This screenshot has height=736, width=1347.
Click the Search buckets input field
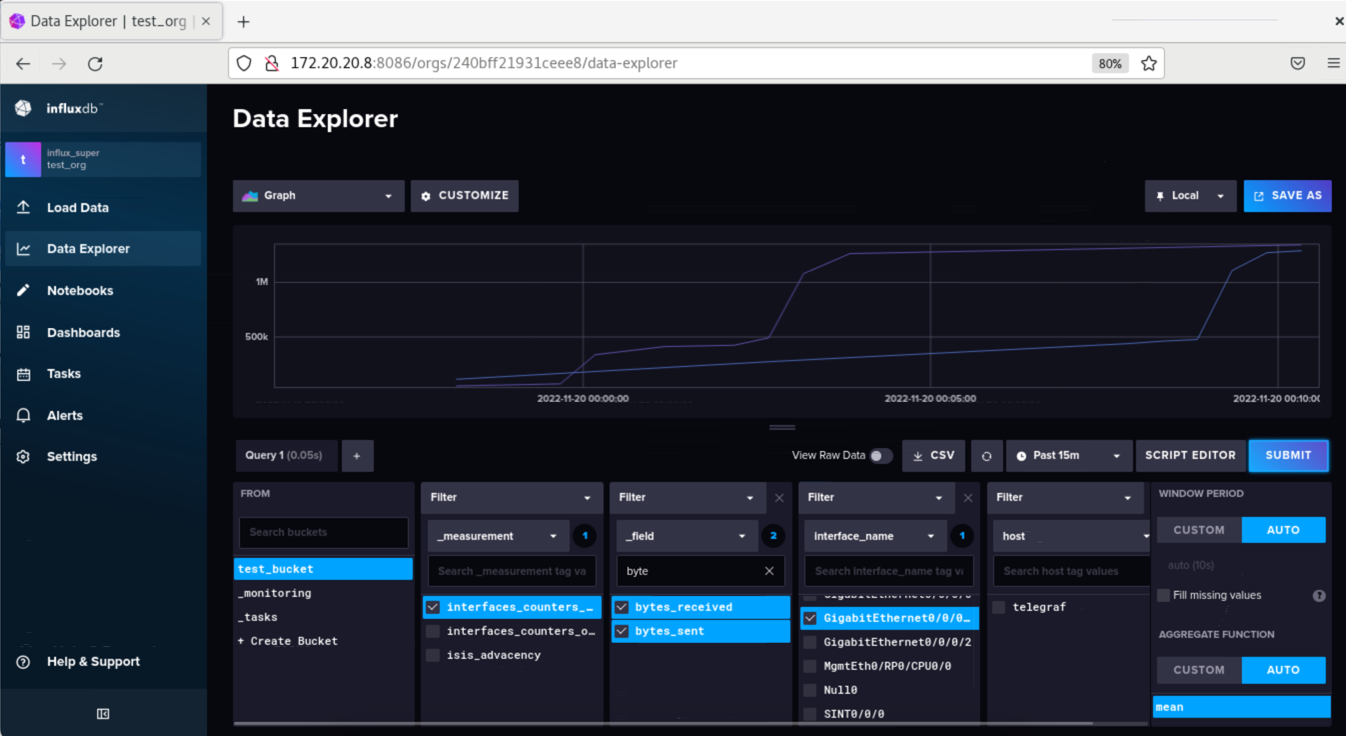pos(323,532)
